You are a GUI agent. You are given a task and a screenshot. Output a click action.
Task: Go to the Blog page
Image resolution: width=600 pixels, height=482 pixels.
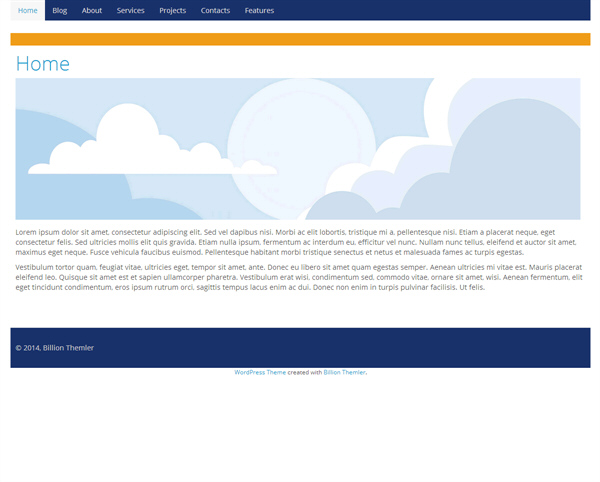[60, 10]
